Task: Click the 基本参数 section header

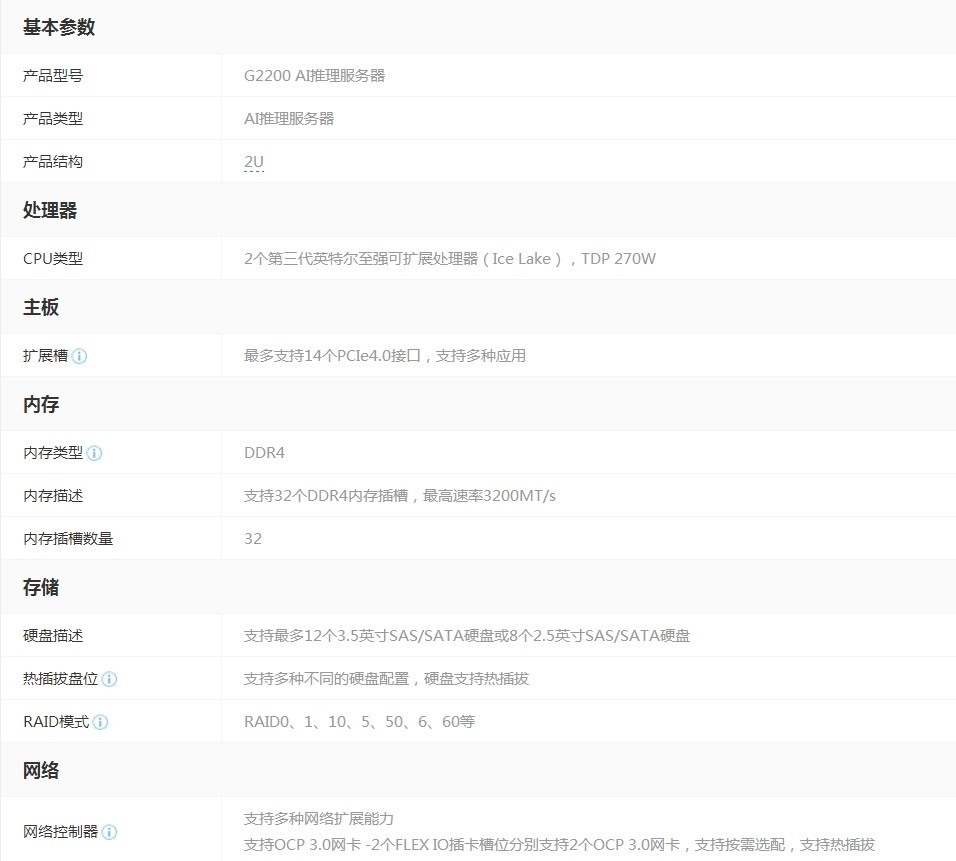Action: click(59, 28)
